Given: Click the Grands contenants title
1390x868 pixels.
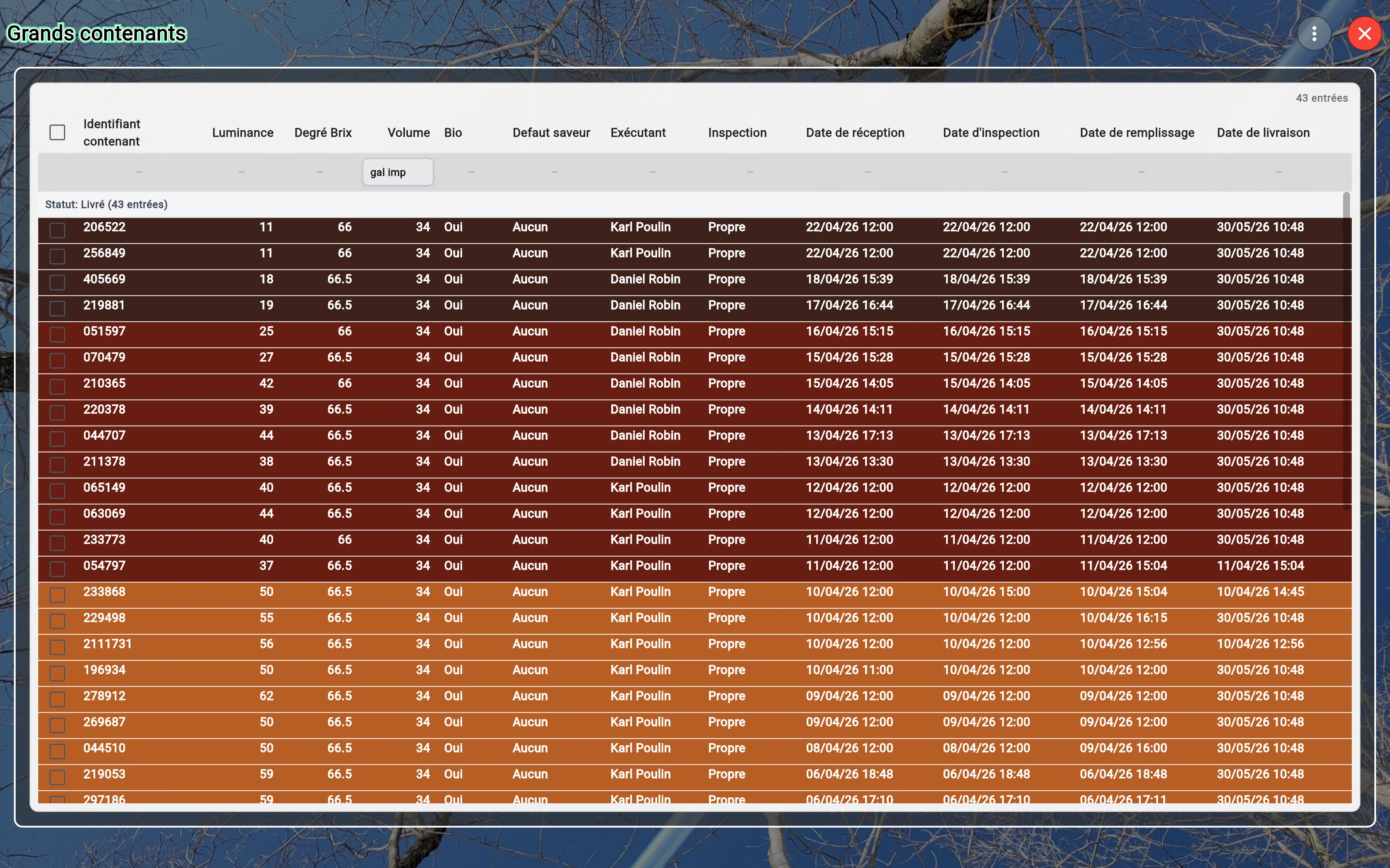Looking at the screenshot, I should point(96,33).
